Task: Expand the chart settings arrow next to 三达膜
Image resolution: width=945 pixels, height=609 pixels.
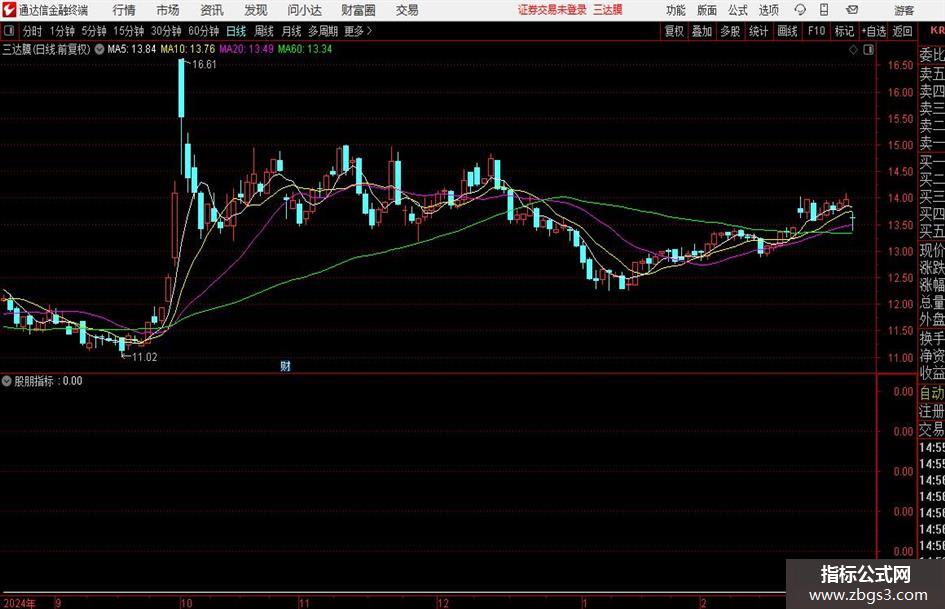Action: point(99,49)
